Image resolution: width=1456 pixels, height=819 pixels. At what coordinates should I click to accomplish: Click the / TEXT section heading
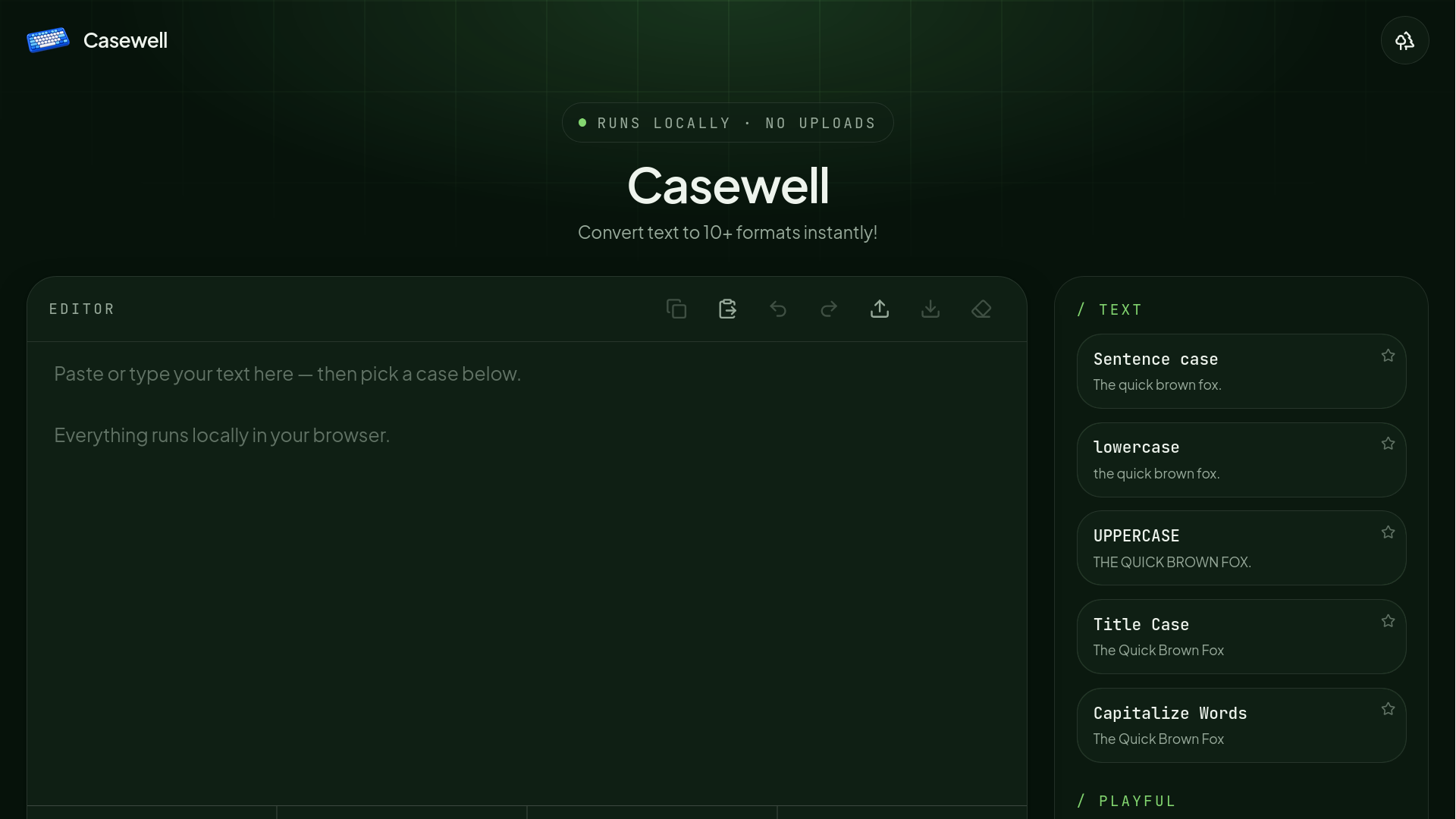pos(1109,309)
